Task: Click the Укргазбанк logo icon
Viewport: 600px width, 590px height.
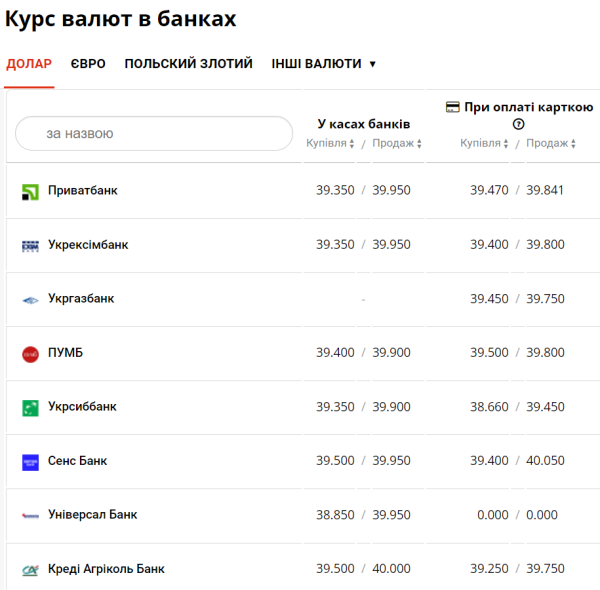Action: (30, 300)
